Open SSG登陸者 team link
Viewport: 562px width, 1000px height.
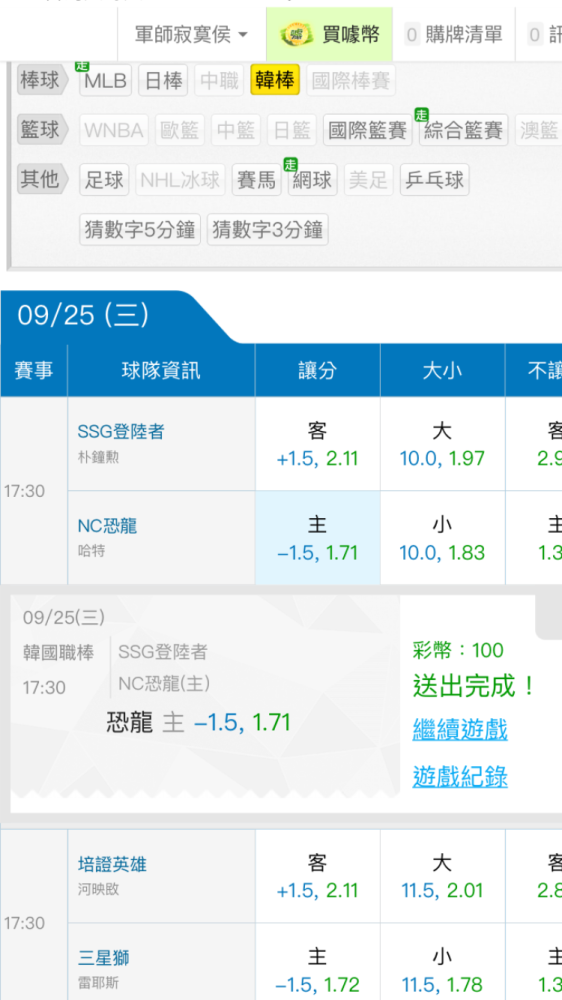[x=121, y=432]
